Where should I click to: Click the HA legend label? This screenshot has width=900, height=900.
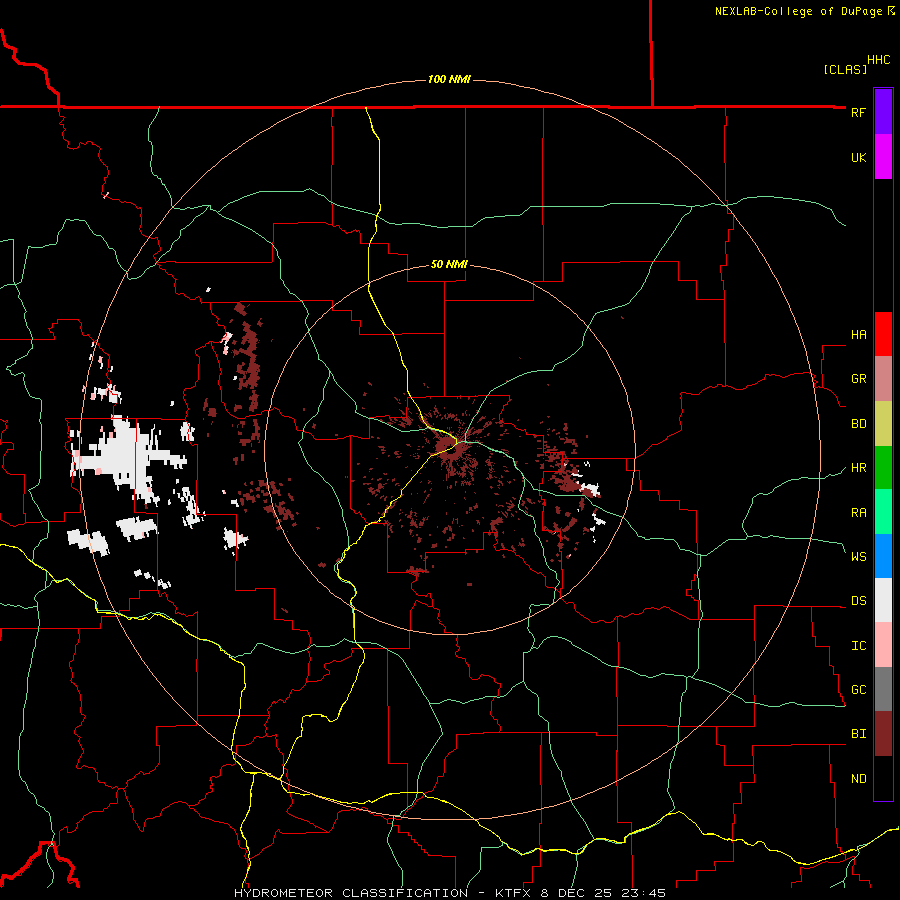[x=858, y=334]
